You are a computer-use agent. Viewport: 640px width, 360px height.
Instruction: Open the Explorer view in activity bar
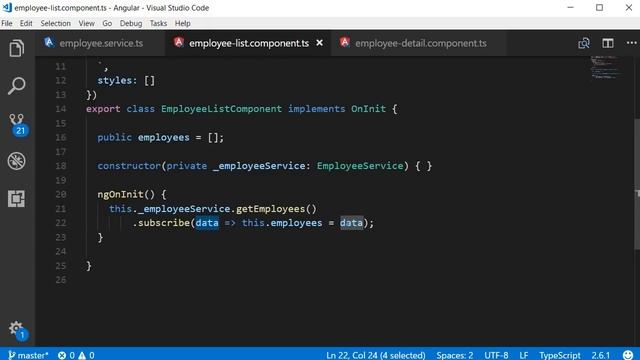click(16, 48)
